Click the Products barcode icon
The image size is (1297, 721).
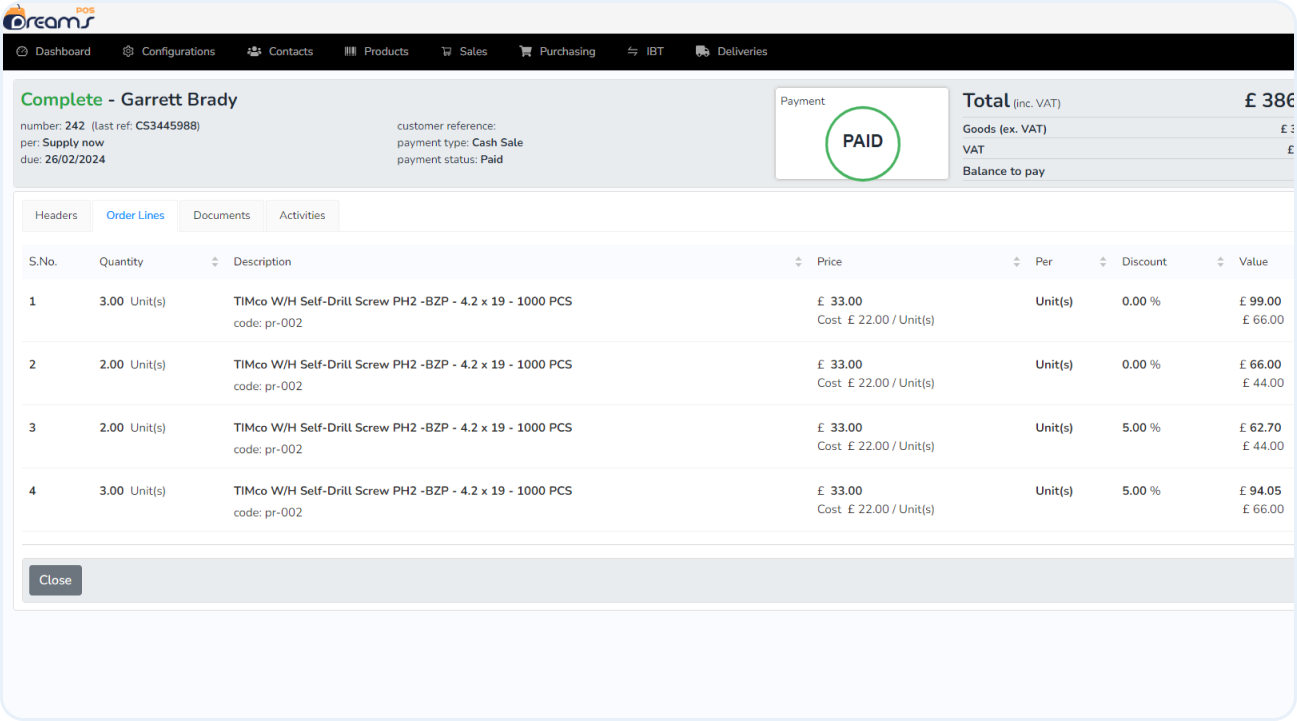tap(350, 52)
